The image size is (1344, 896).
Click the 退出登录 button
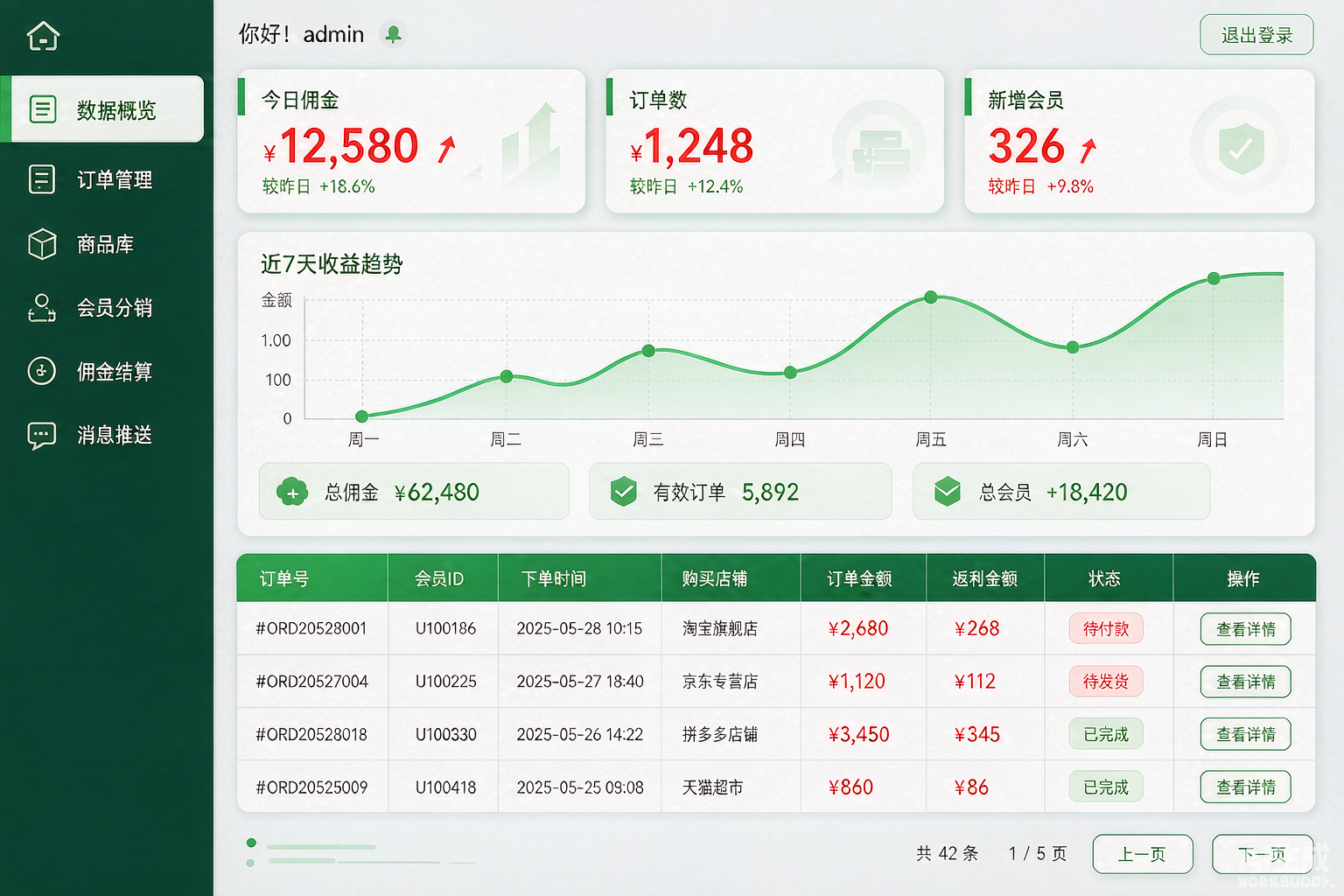pyautogui.click(x=1256, y=35)
